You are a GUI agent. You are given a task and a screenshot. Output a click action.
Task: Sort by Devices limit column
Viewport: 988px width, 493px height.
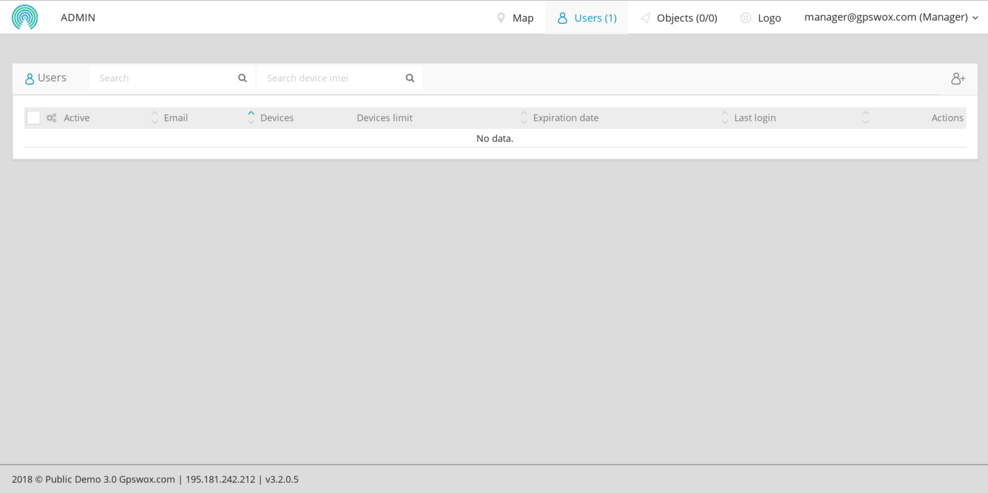384,118
